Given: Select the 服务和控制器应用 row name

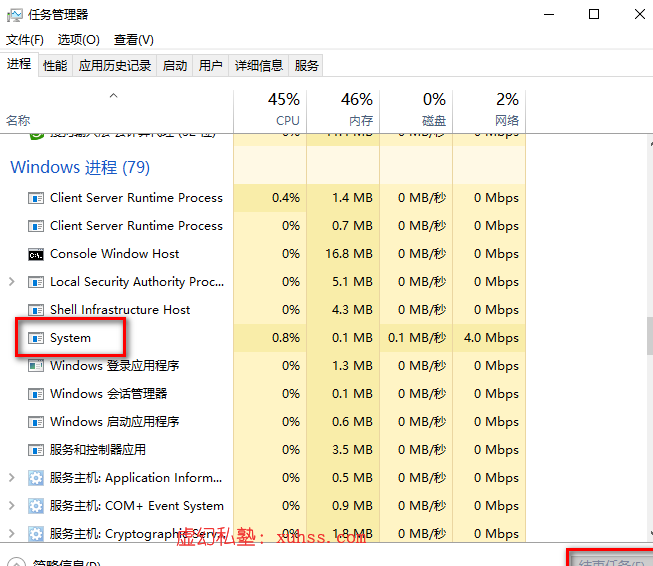Looking at the screenshot, I should coord(98,449).
